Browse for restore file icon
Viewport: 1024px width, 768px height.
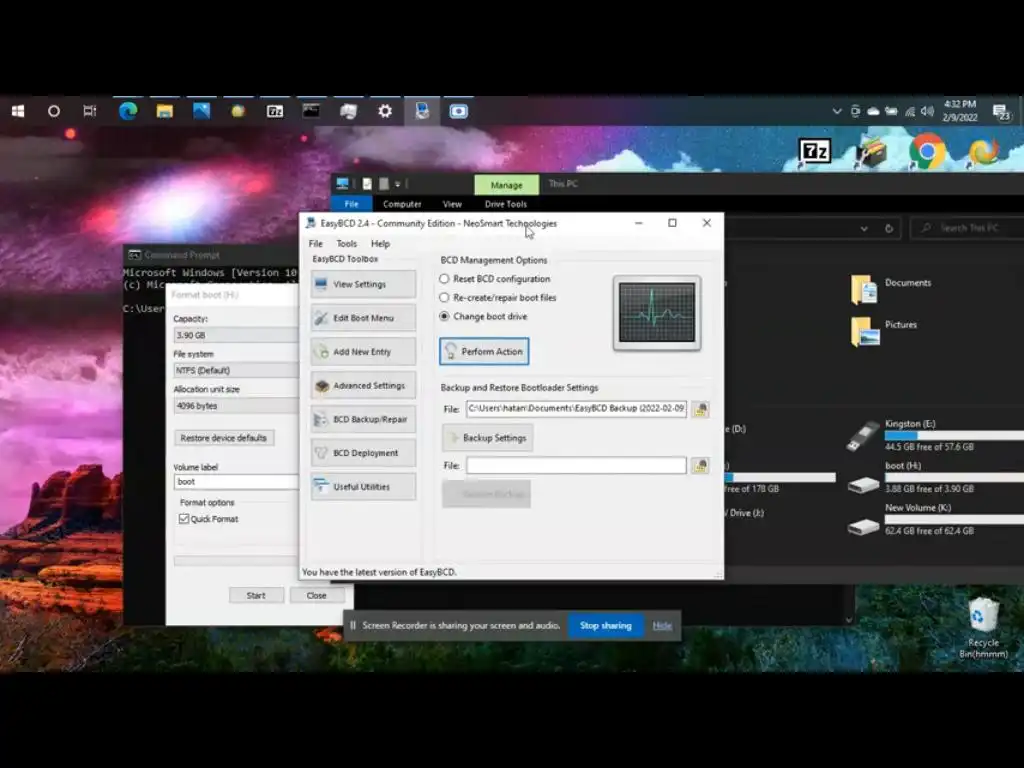point(700,466)
